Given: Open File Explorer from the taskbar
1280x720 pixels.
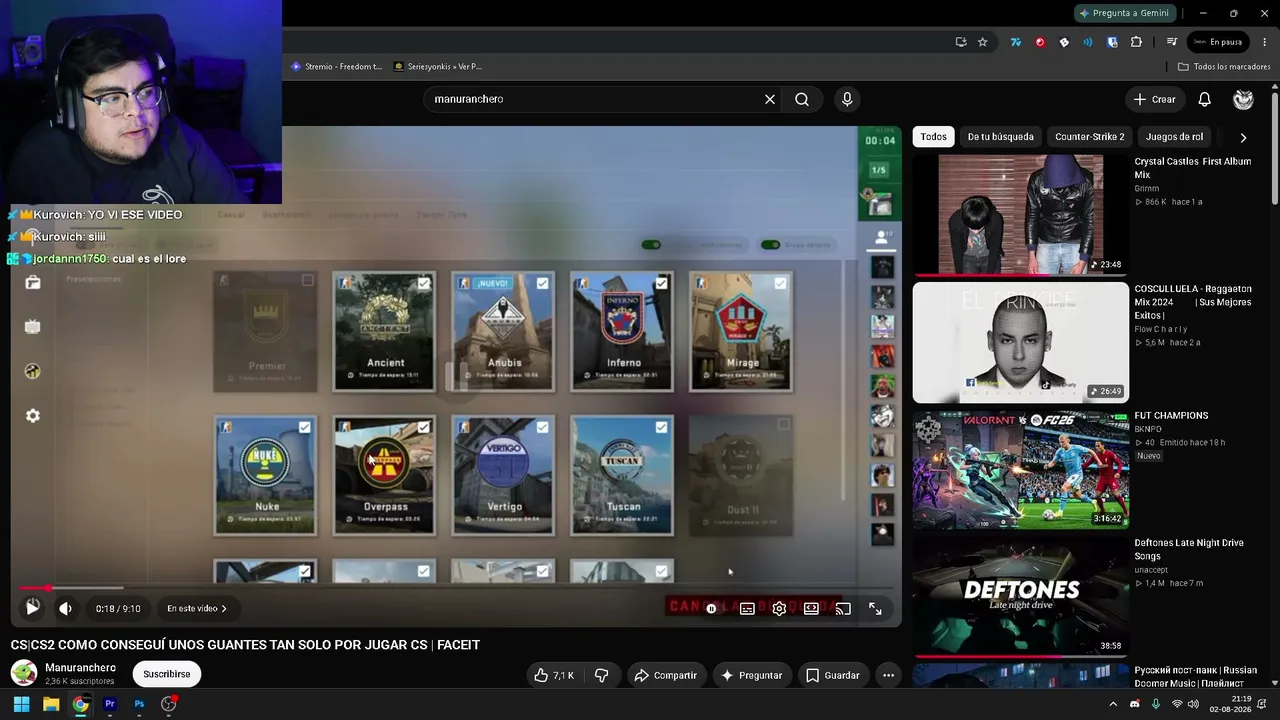Looking at the screenshot, I should (x=51, y=704).
